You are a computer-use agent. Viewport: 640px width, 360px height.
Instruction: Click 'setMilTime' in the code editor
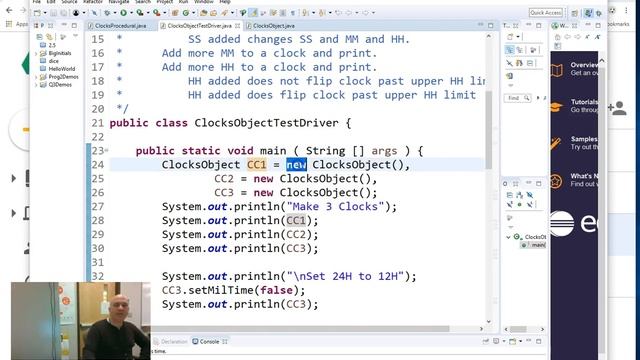221,290
